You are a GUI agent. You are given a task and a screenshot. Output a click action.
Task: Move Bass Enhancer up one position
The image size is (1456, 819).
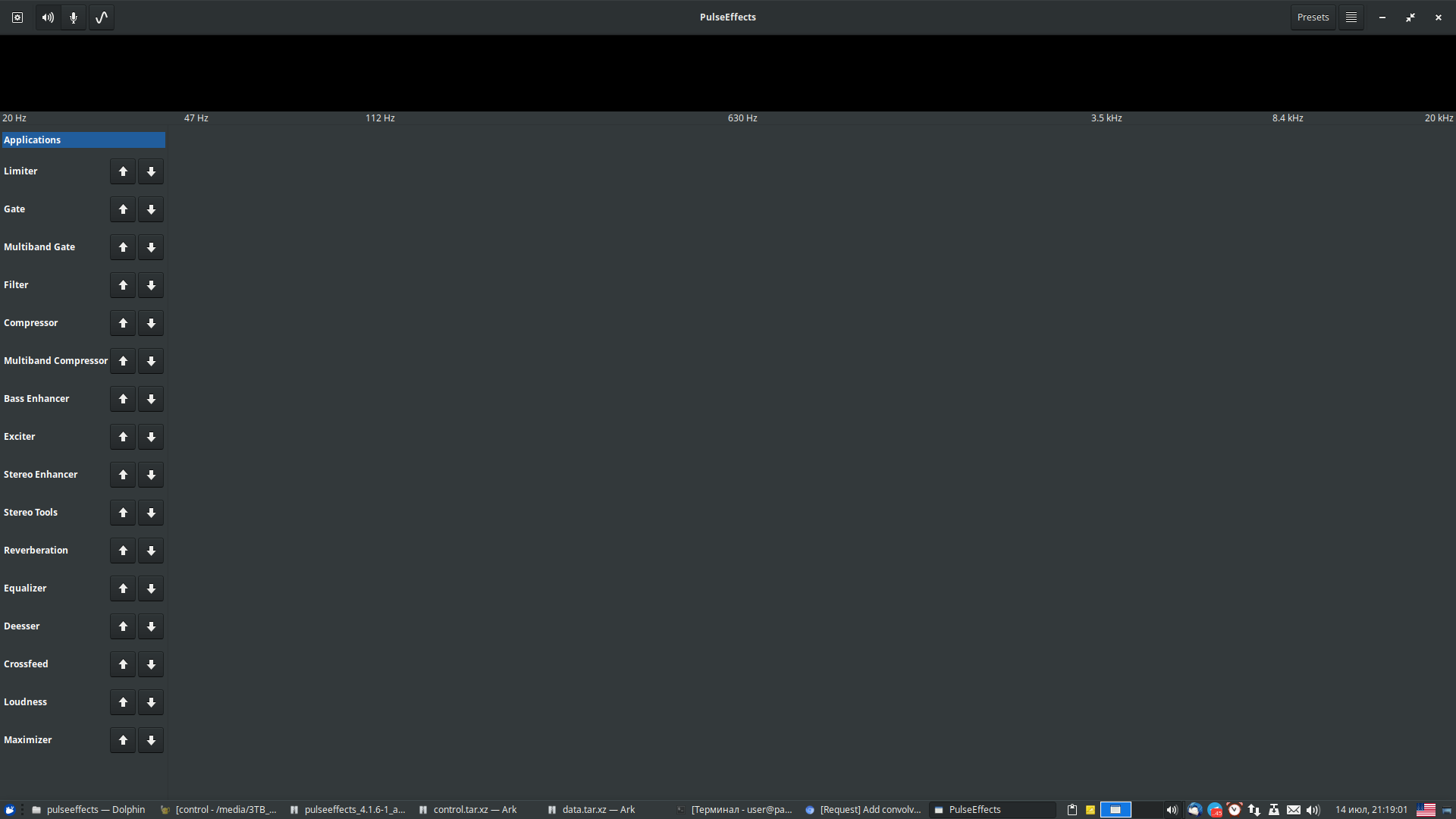click(123, 399)
